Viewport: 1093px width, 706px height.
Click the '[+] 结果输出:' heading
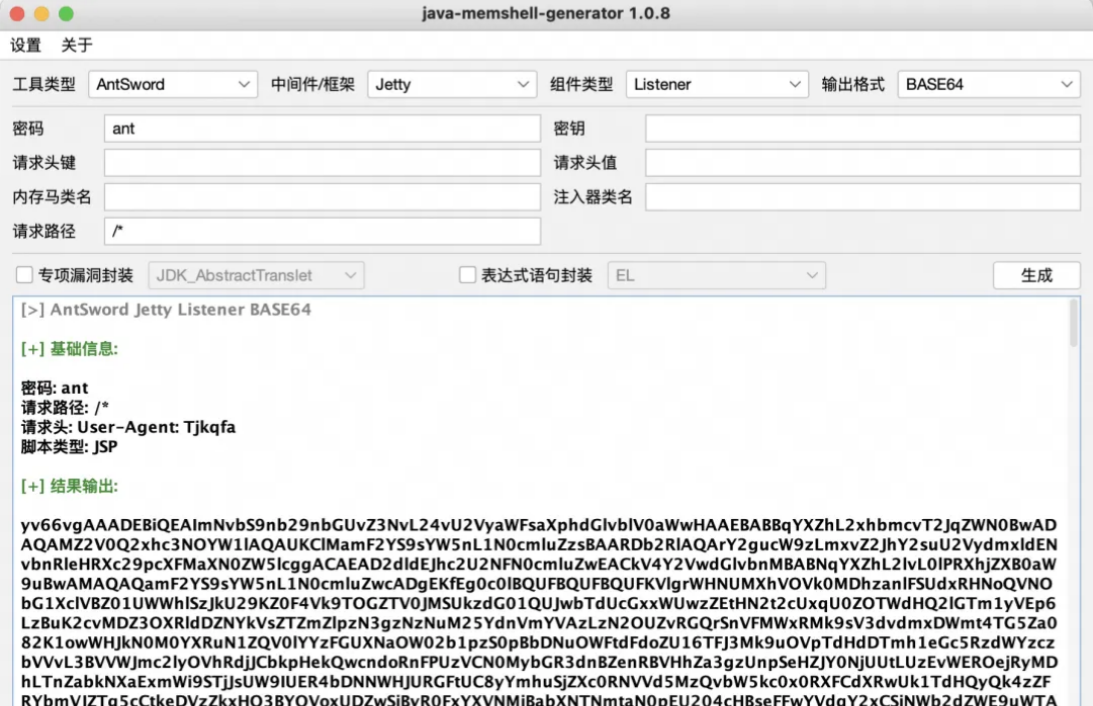(x=70, y=486)
